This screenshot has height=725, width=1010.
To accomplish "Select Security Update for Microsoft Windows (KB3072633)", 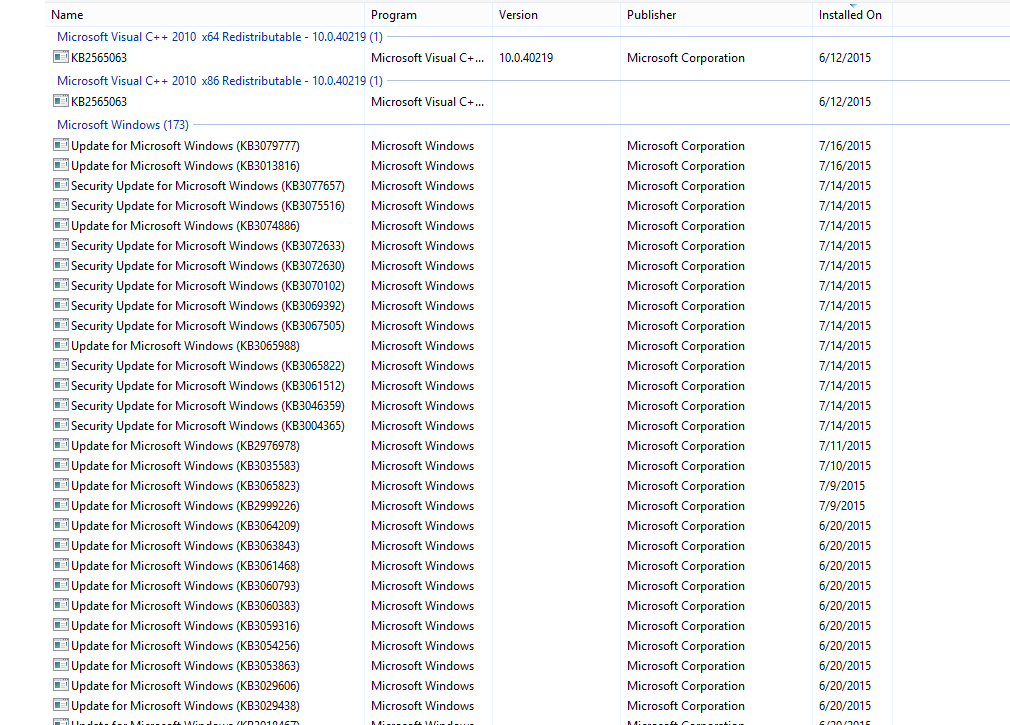I will coord(207,246).
